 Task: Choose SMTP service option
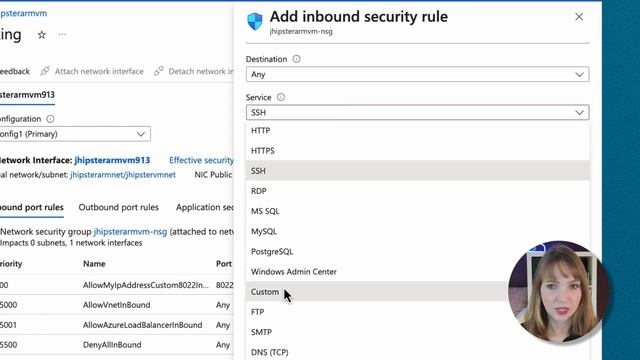[x=417, y=332]
